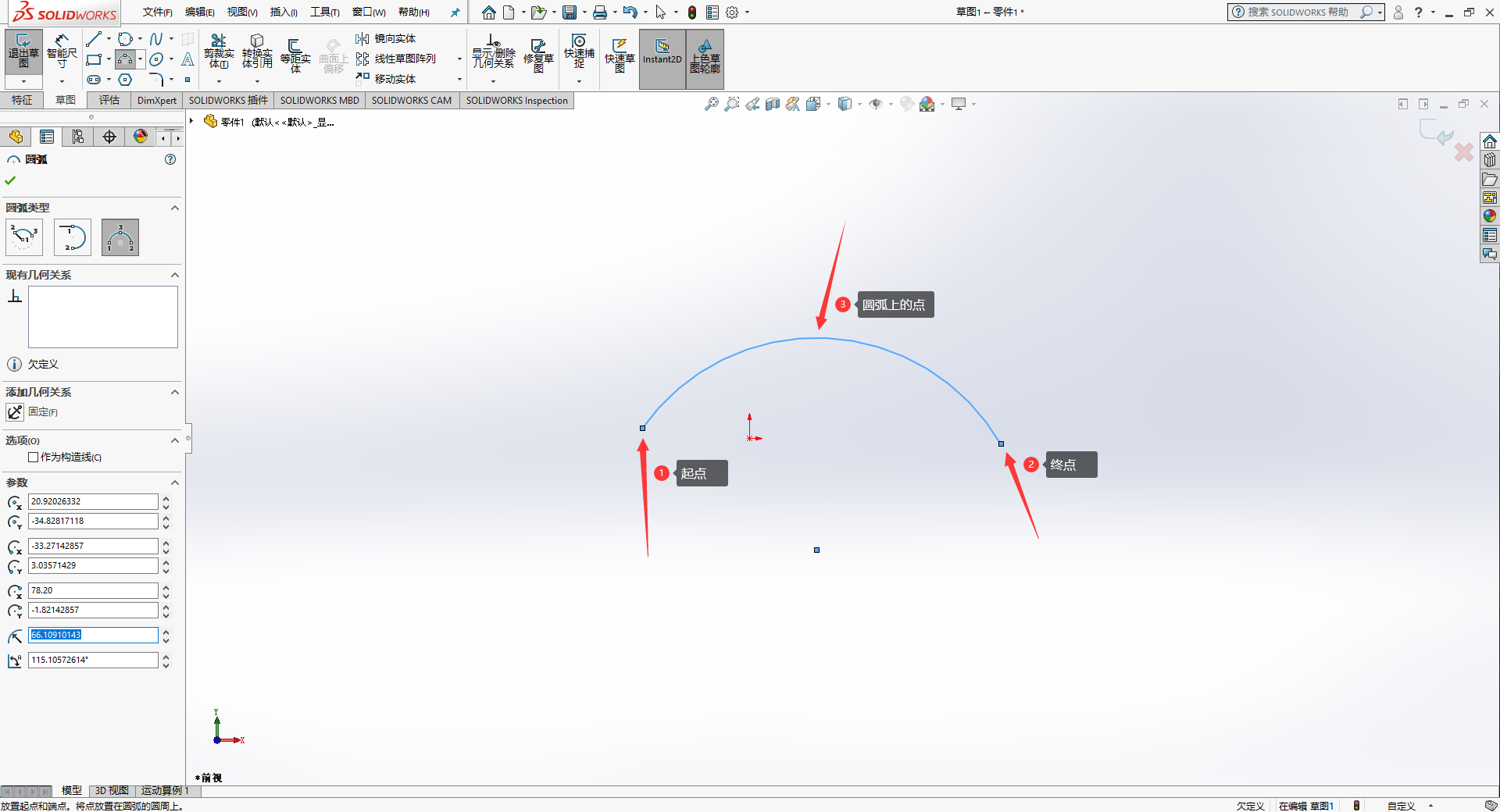The image size is (1500, 812).
Task: Open Display/Delete Relations (显示/删除几何关系)
Action: 493,52
